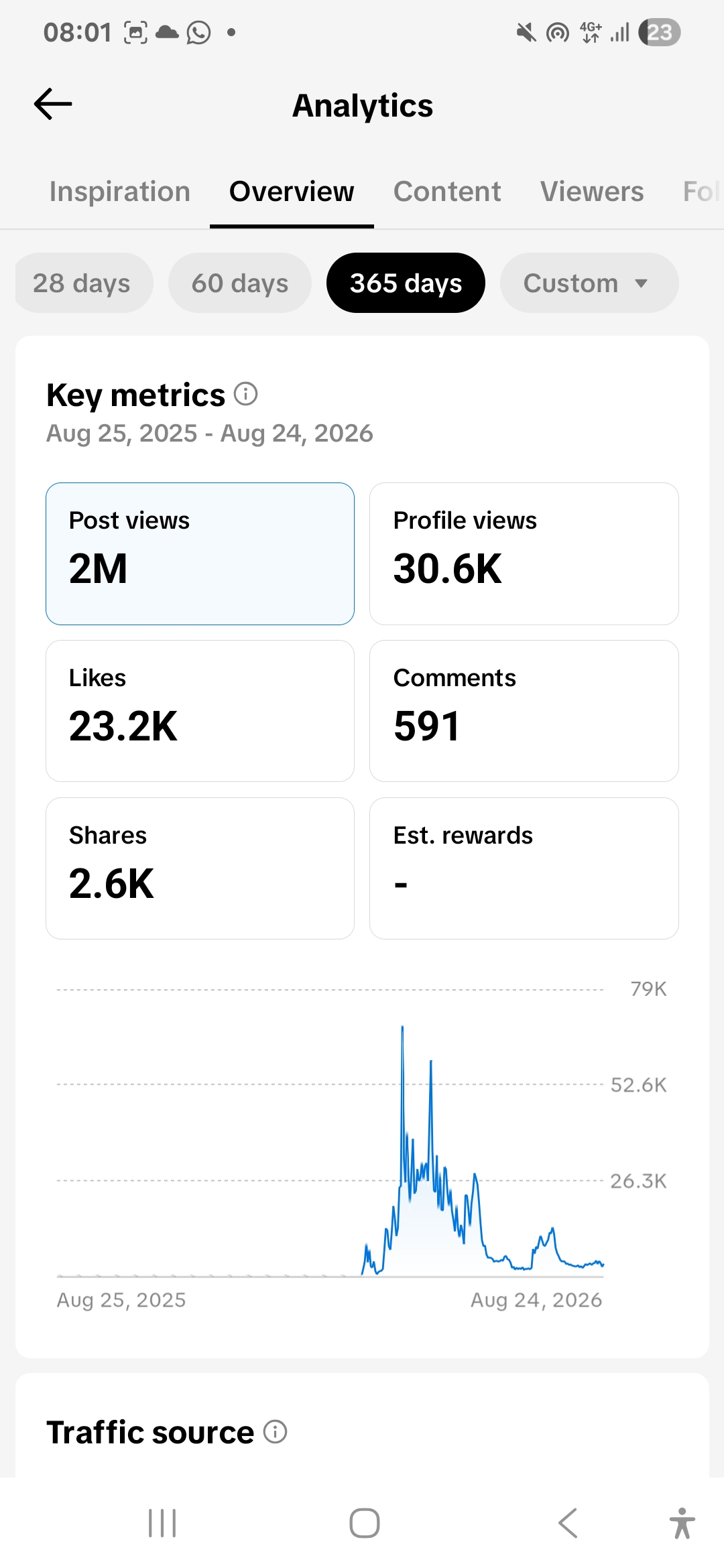Open the accessibility shortcut icon
This screenshot has width=724, height=1568.
(x=682, y=1523)
